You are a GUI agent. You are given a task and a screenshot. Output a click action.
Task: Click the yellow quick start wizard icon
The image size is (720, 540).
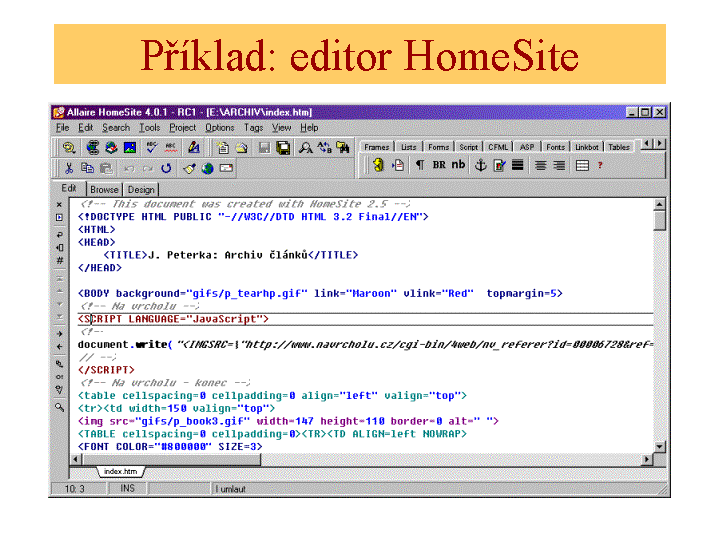[x=378, y=165]
